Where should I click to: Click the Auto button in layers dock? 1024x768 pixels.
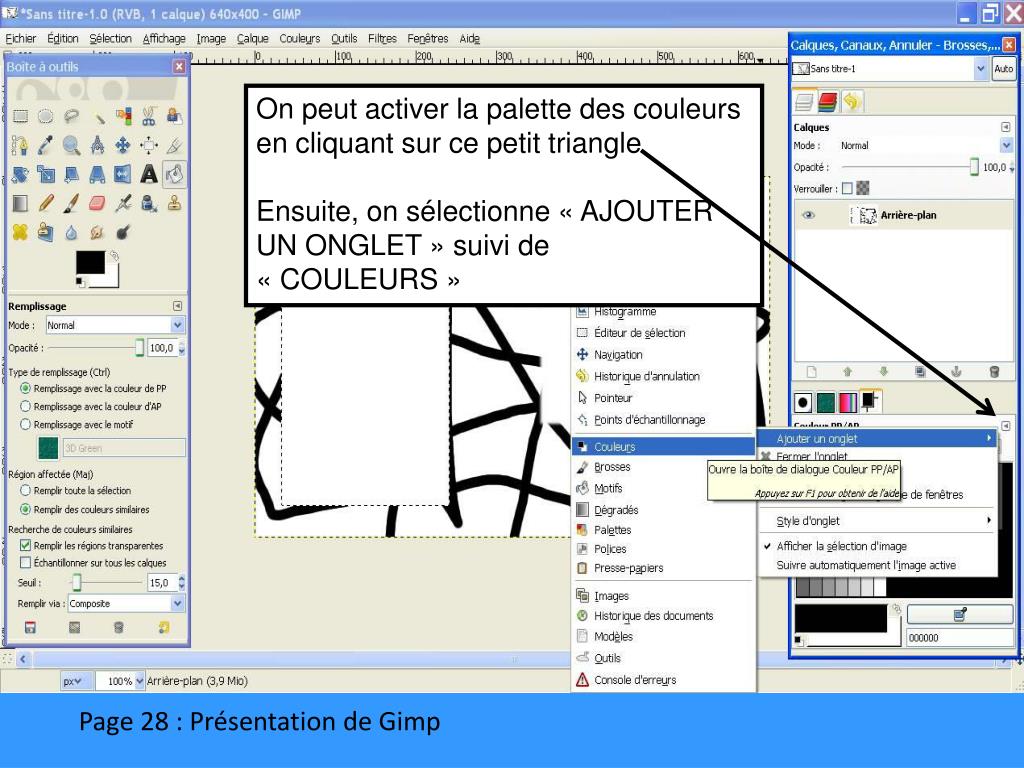(1004, 69)
